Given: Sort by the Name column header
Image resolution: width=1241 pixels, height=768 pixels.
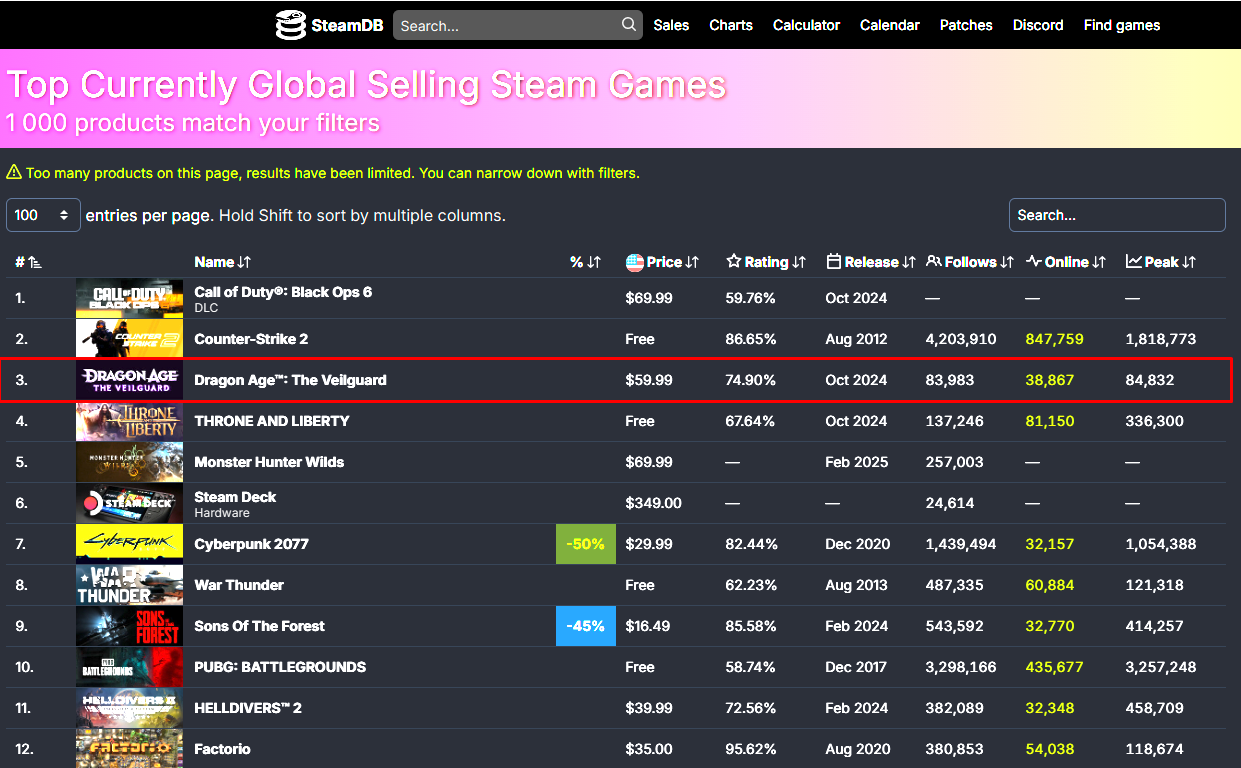Looking at the screenshot, I should pyautogui.click(x=222, y=262).
